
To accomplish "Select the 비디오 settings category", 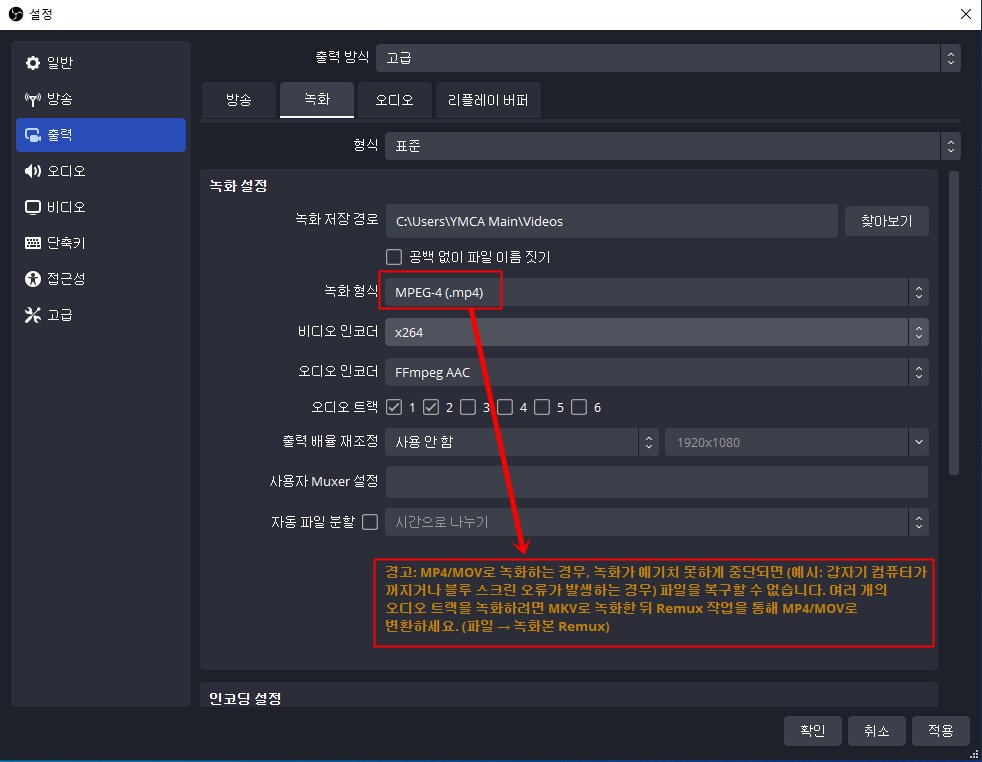I will tap(101, 207).
